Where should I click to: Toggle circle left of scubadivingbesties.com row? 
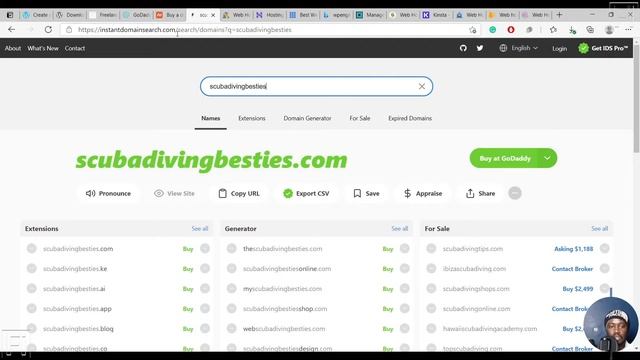click(31, 249)
